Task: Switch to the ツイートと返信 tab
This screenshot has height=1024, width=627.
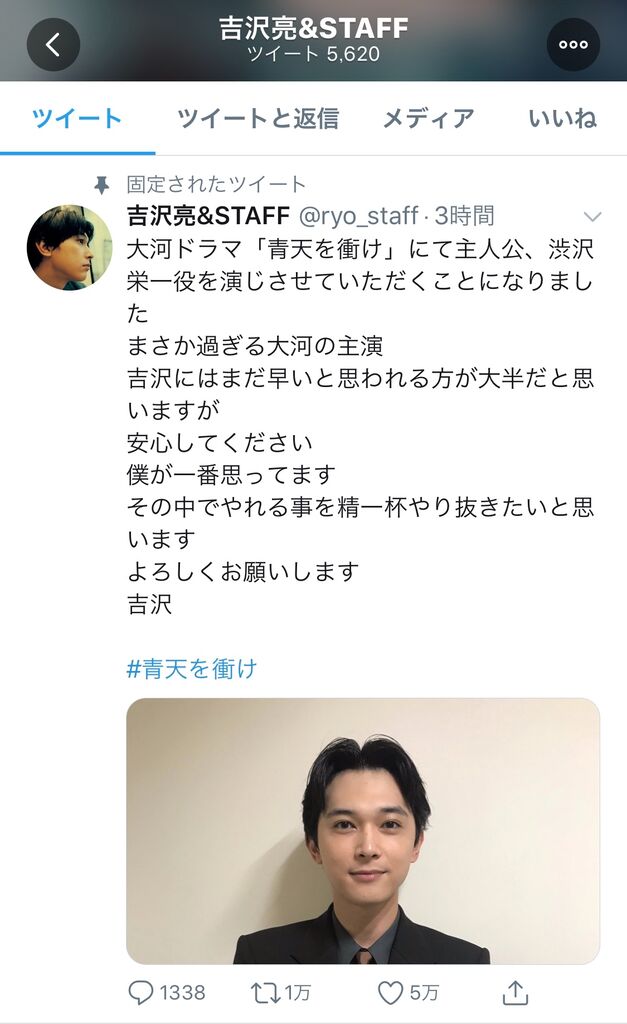Action: (258, 118)
